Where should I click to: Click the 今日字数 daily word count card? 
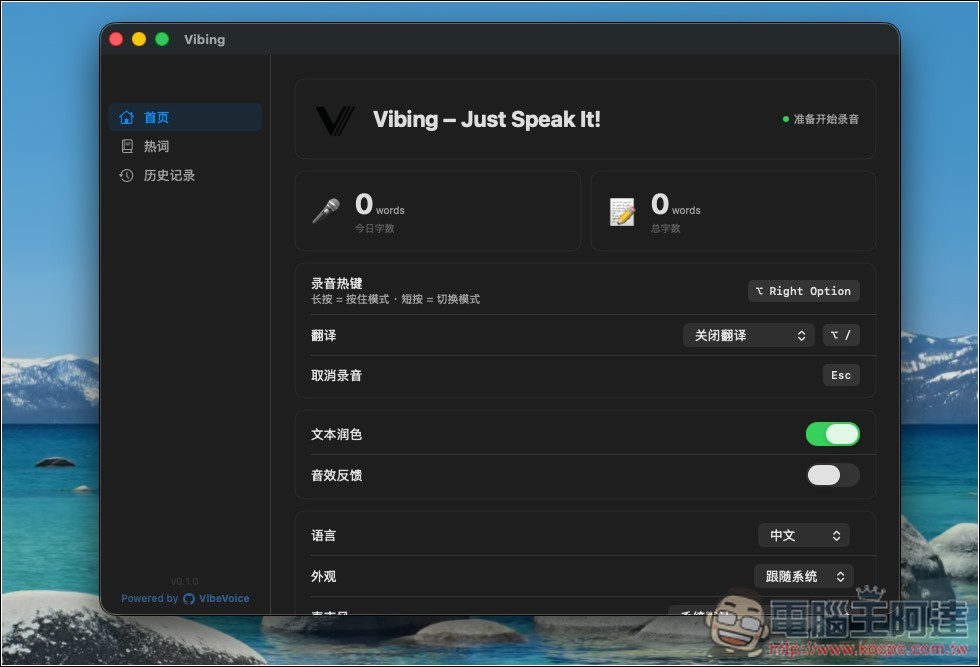[437, 210]
